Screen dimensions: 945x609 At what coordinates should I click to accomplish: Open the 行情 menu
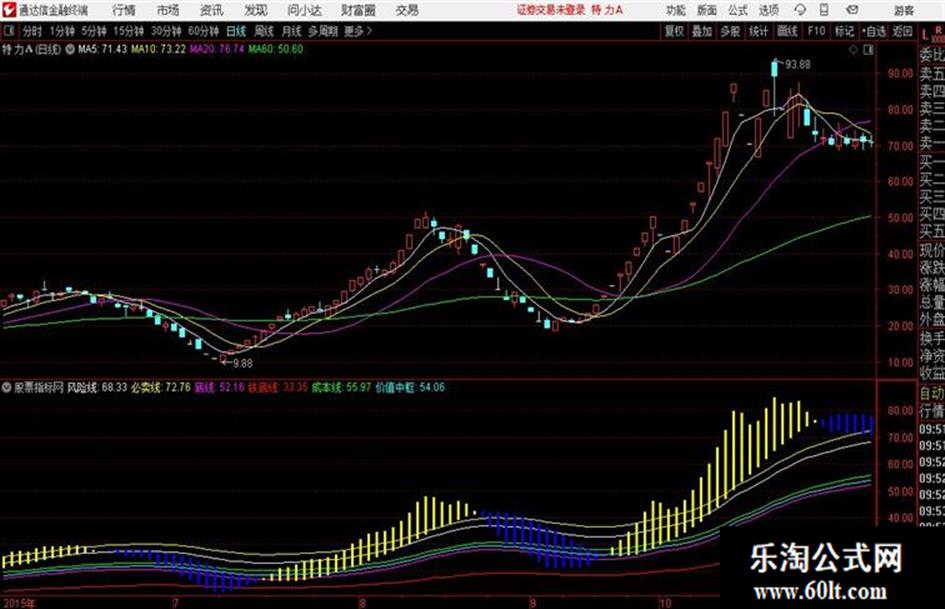[x=124, y=10]
